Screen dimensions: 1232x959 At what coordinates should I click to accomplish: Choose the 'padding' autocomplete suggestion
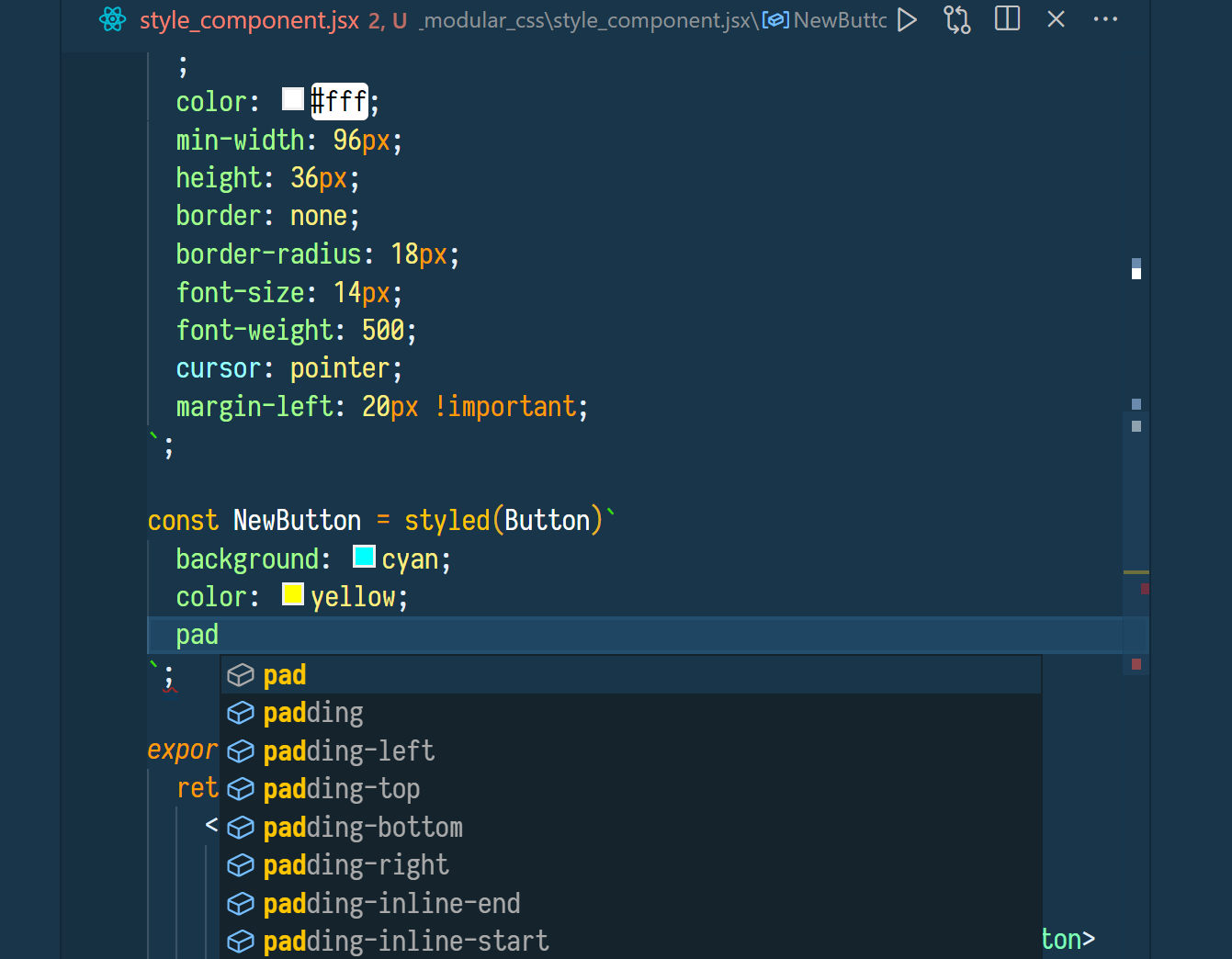click(313, 713)
